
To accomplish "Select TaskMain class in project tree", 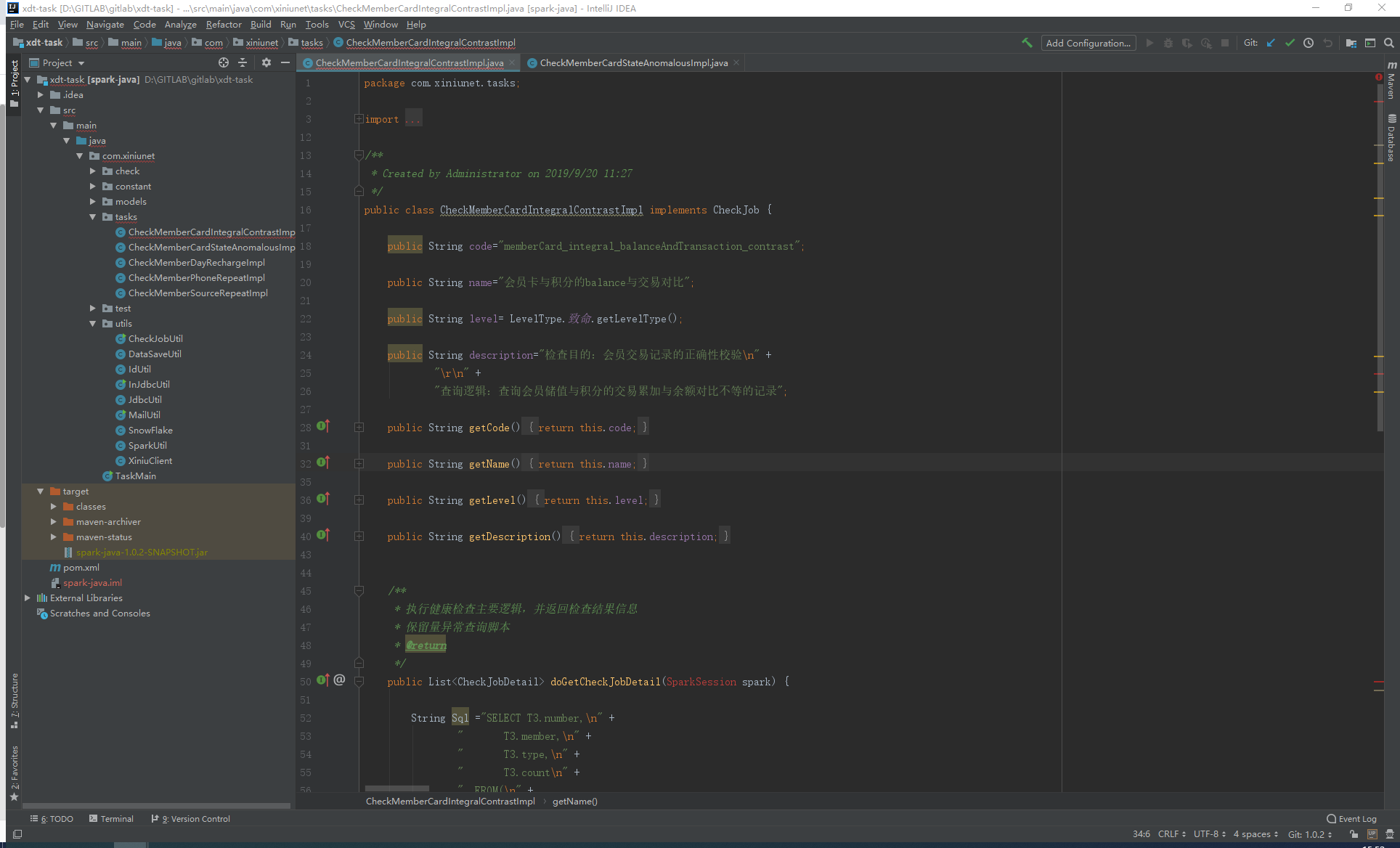I will tap(129, 476).
